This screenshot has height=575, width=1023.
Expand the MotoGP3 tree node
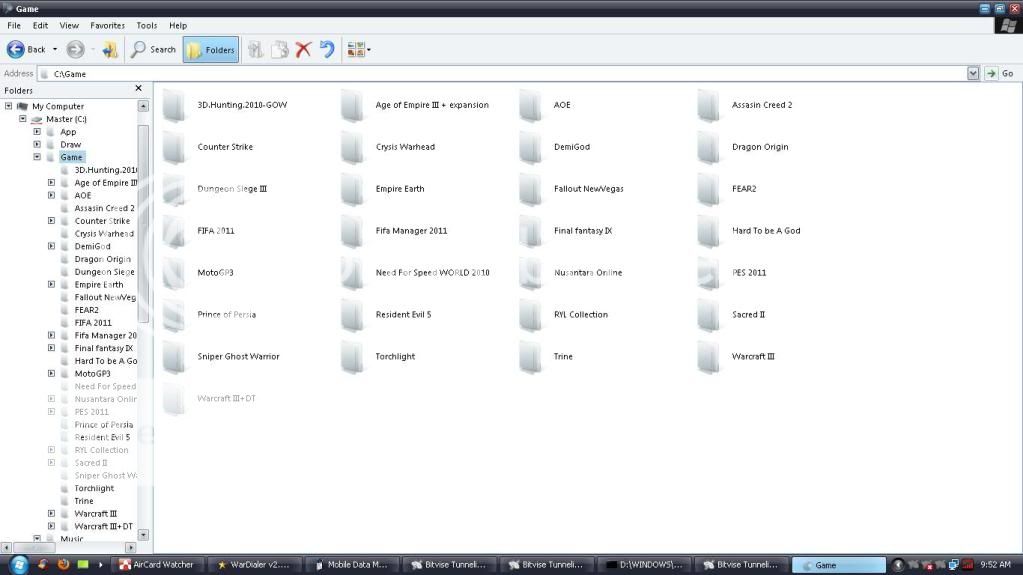tap(52, 373)
